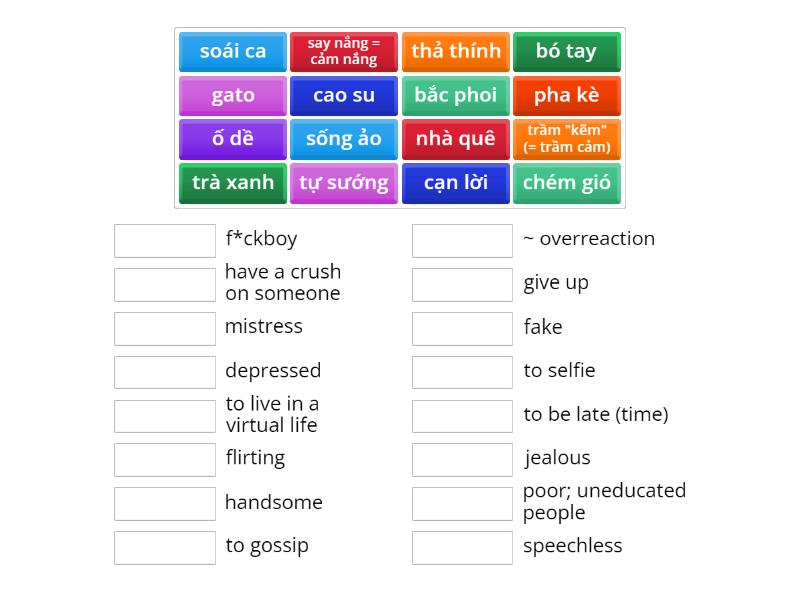
Task: Select the "chém gió" tile
Action: tap(567, 183)
